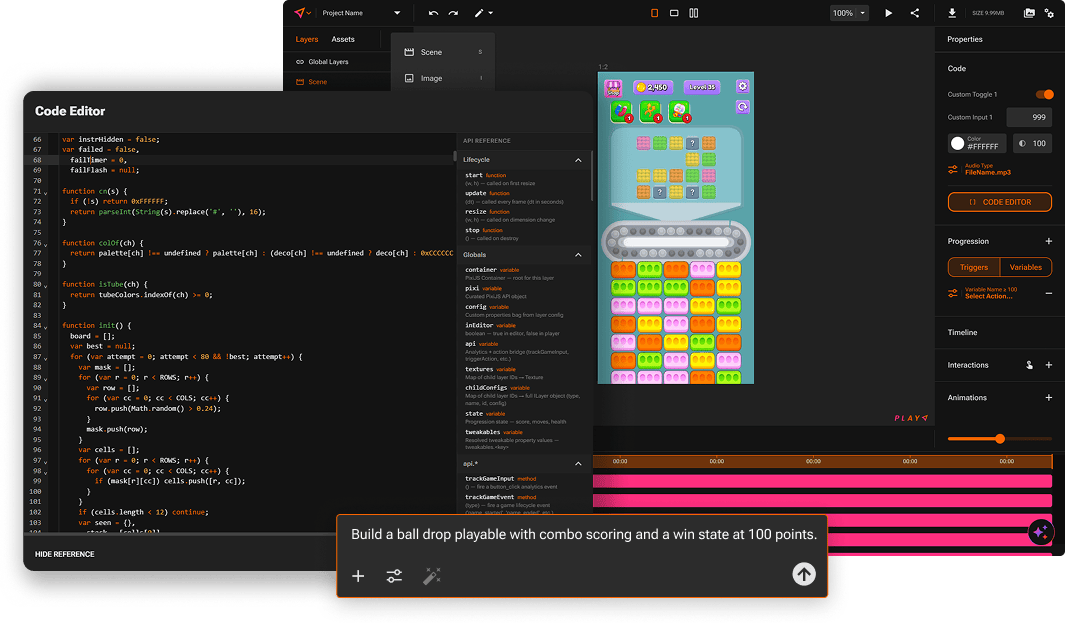Submit the prompt with up arrow button

804,574
